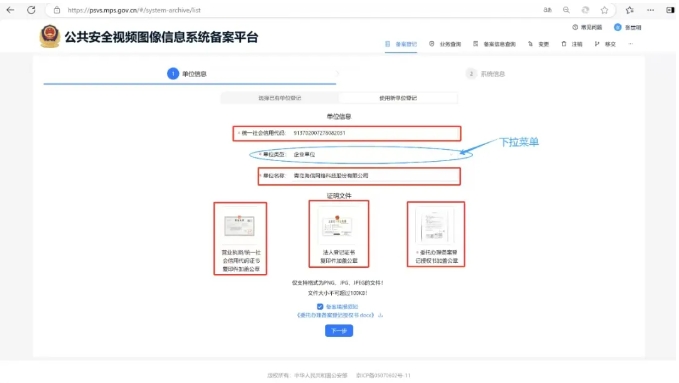Select the 注销 menu item
679x383 pixels.
click(572, 44)
